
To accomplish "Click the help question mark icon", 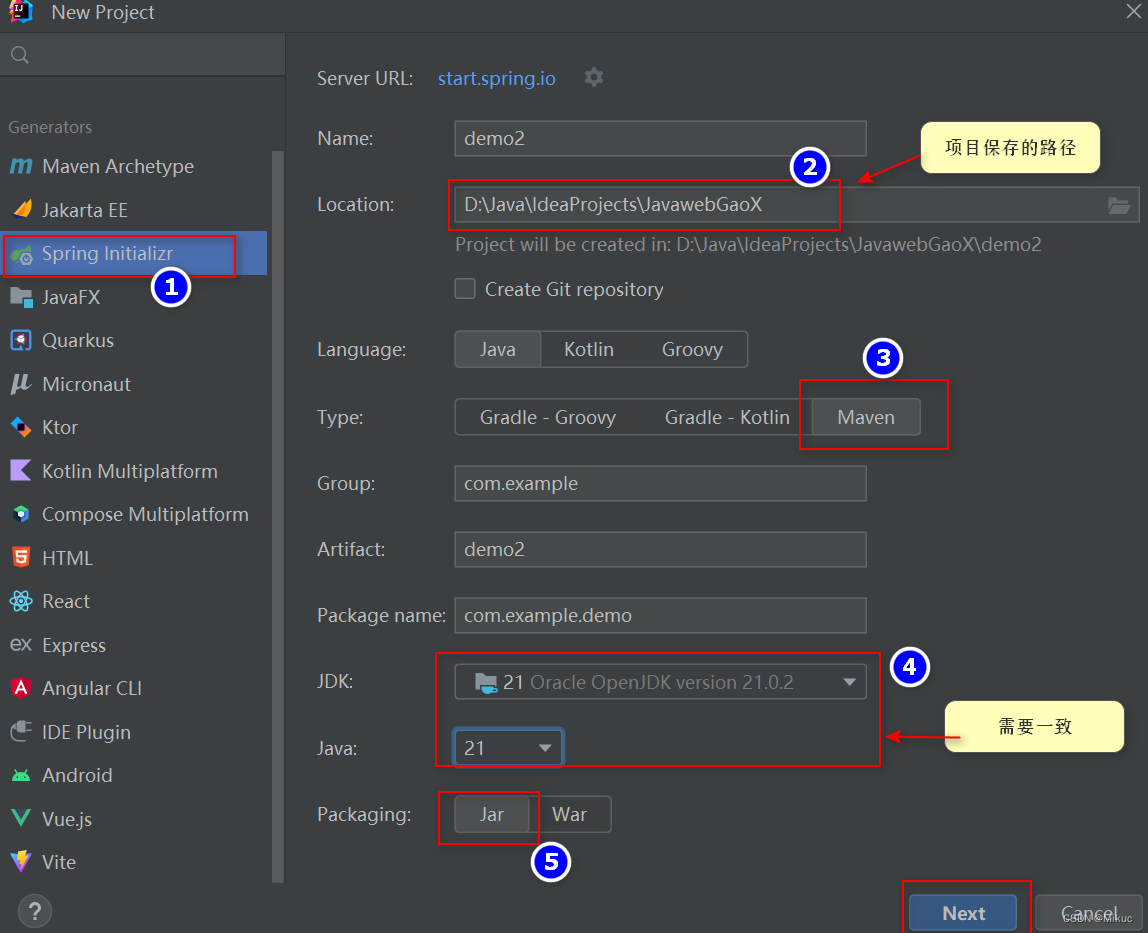I will (x=34, y=911).
